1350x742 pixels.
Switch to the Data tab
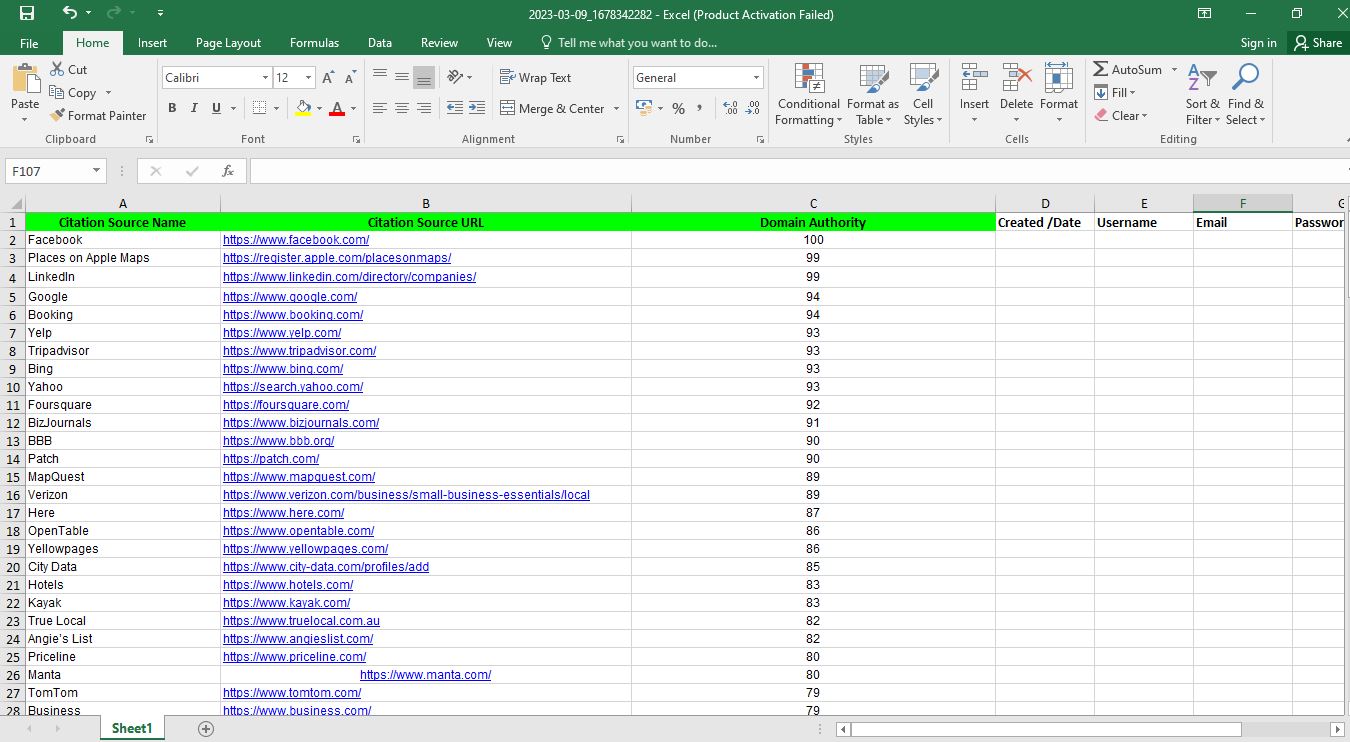tap(380, 43)
